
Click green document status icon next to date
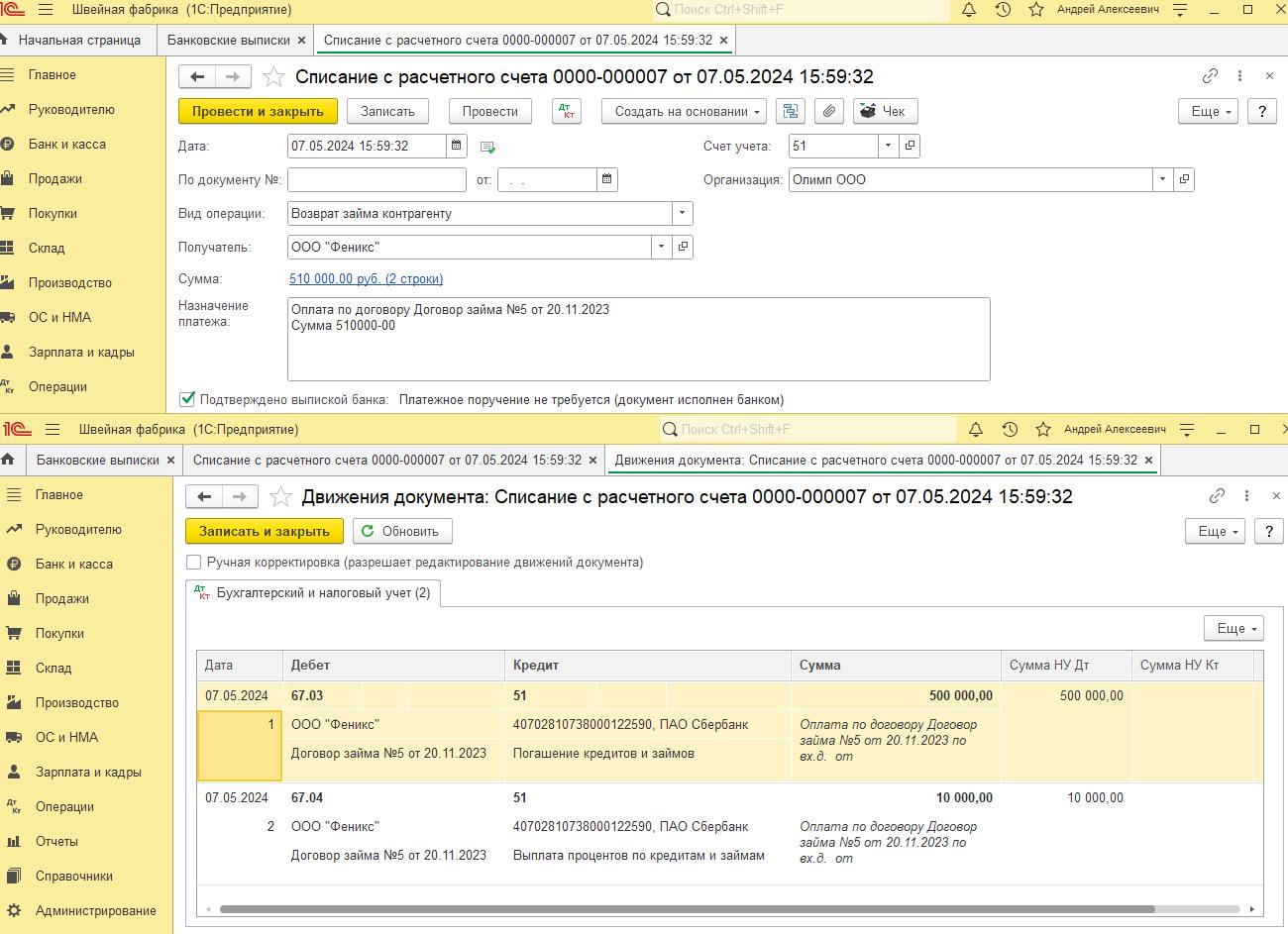tap(487, 147)
